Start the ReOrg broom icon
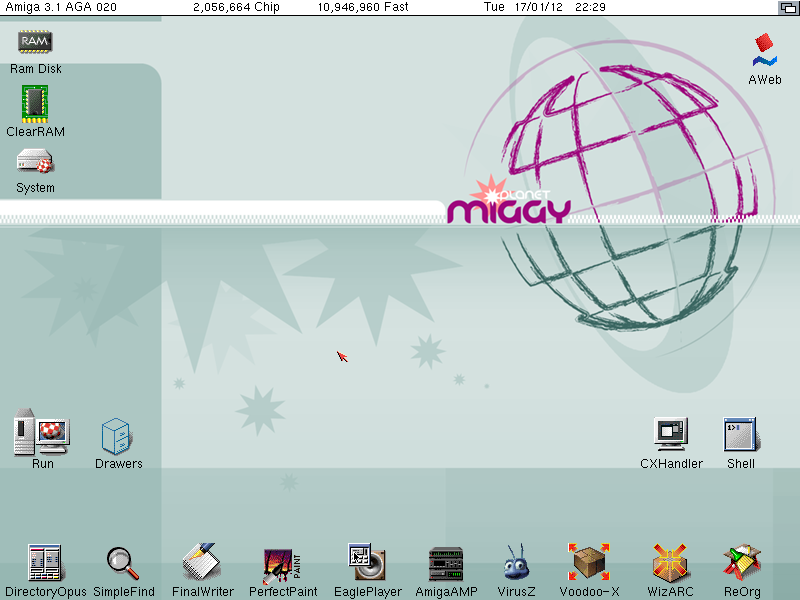Screen dimensions: 800x600 click(x=742, y=563)
